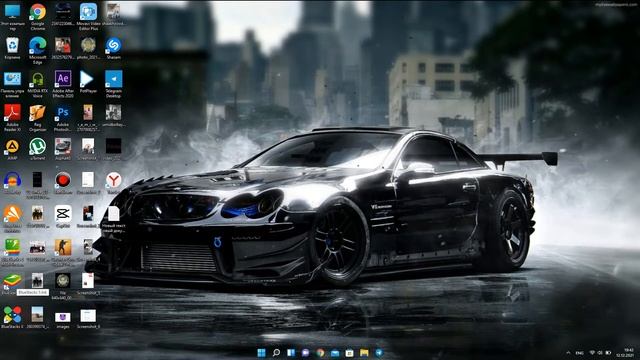Expand the hidden system tray icons chevron
Screen dimensions: 640x360
[568, 353]
